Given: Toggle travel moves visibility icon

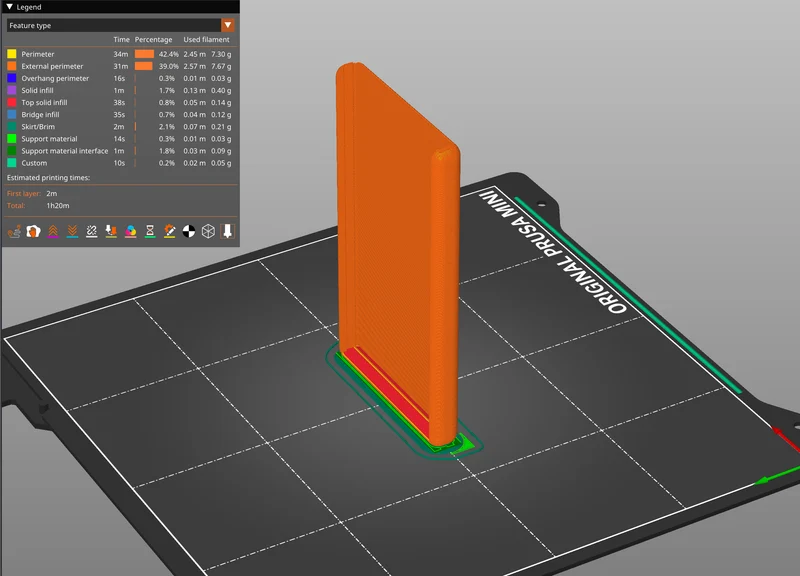Looking at the screenshot, I should [x=14, y=231].
